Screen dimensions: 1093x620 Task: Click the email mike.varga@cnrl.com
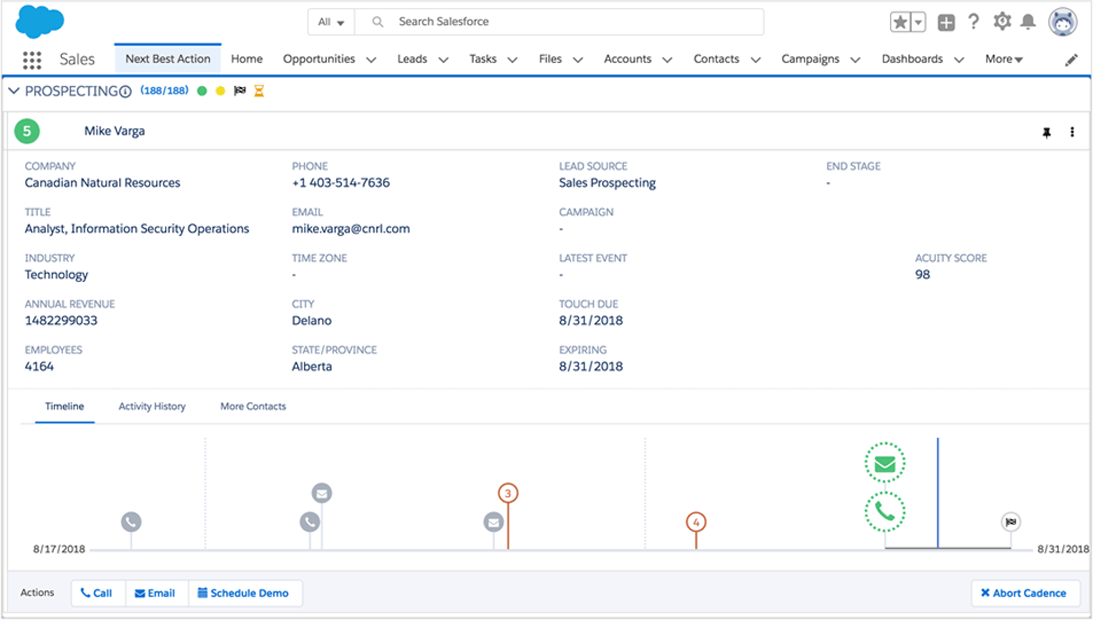(351, 229)
